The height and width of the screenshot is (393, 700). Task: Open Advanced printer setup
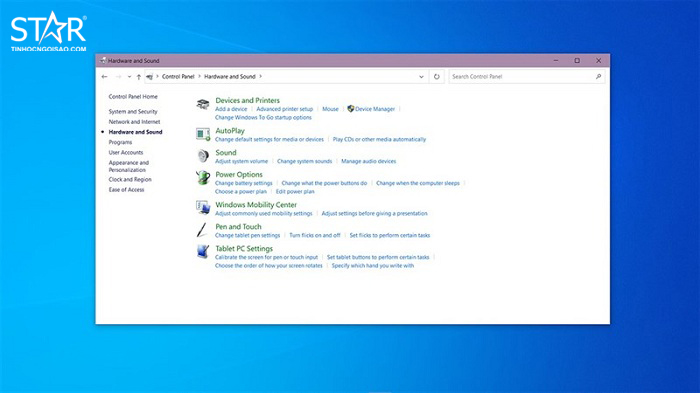(x=284, y=109)
